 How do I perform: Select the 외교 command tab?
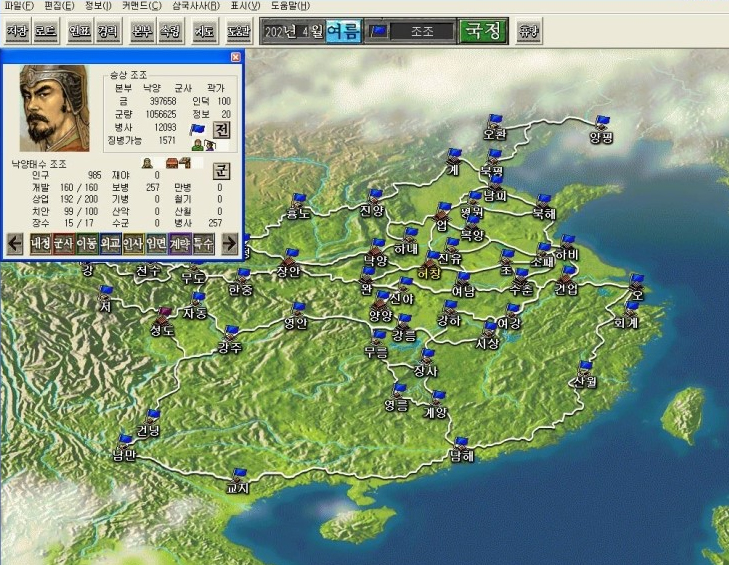(110, 243)
